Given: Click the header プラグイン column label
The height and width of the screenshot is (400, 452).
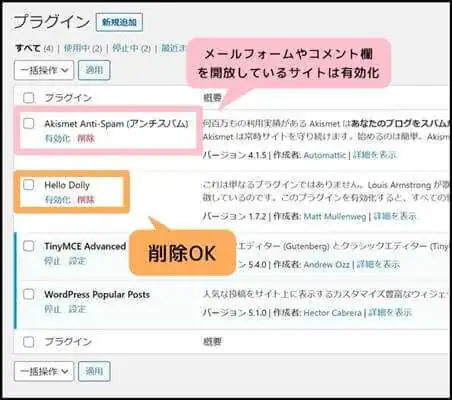Looking at the screenshot, I should [68, 98].
